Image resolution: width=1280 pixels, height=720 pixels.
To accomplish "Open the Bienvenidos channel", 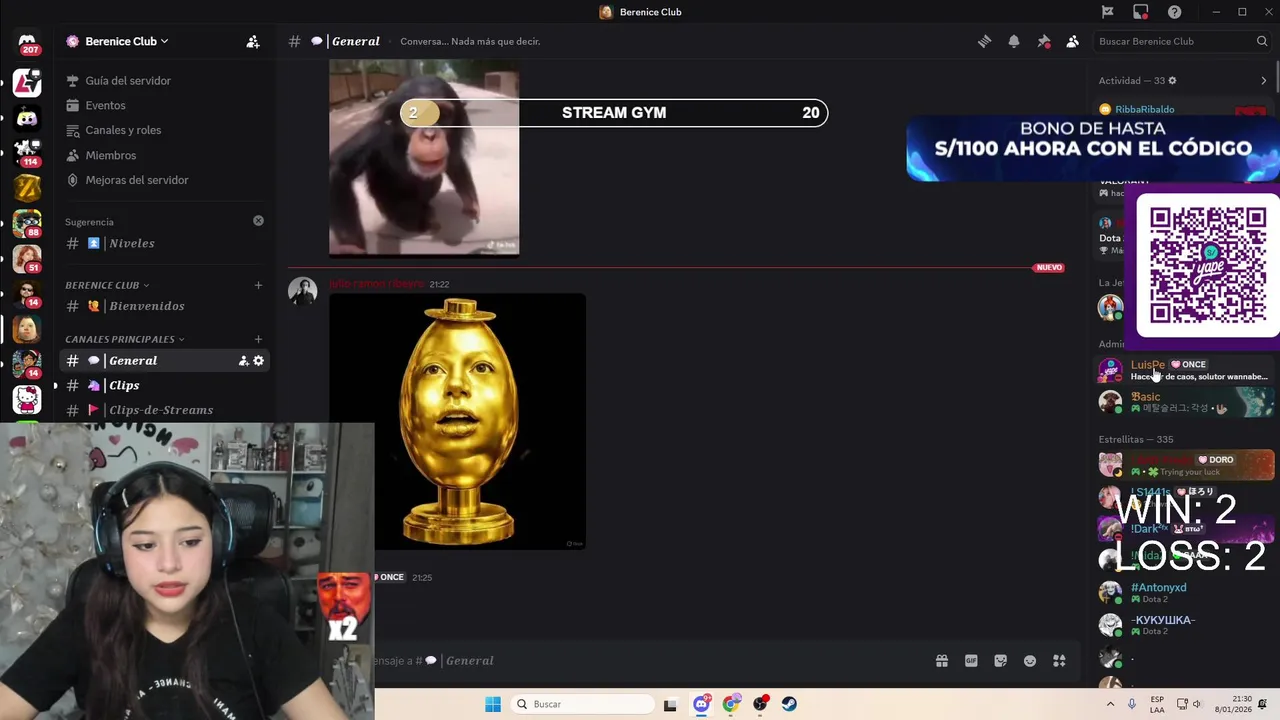I will tap(165, 306).
